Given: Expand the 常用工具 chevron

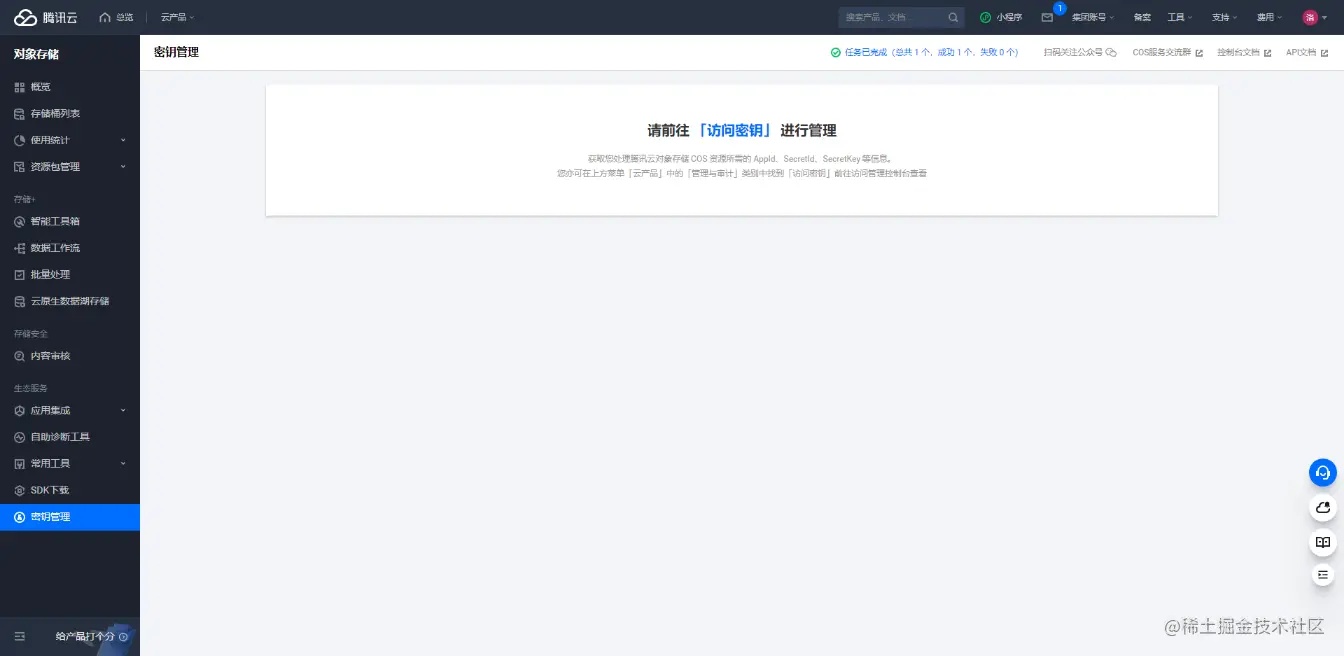Looking at the screenshot, I should (123, 464).
